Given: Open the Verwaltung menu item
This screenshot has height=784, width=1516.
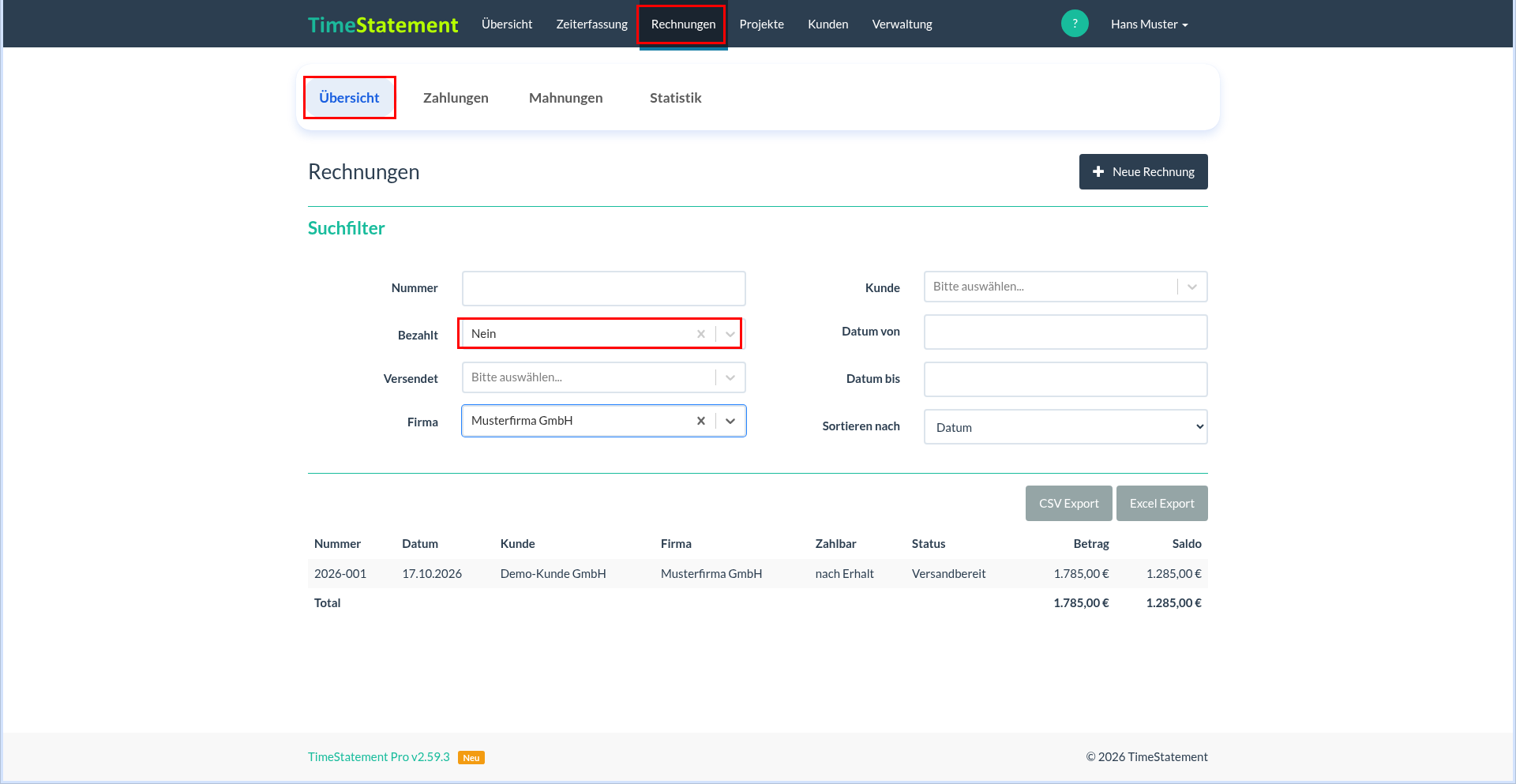Looking at the screenshot, I should pos(902,24).
